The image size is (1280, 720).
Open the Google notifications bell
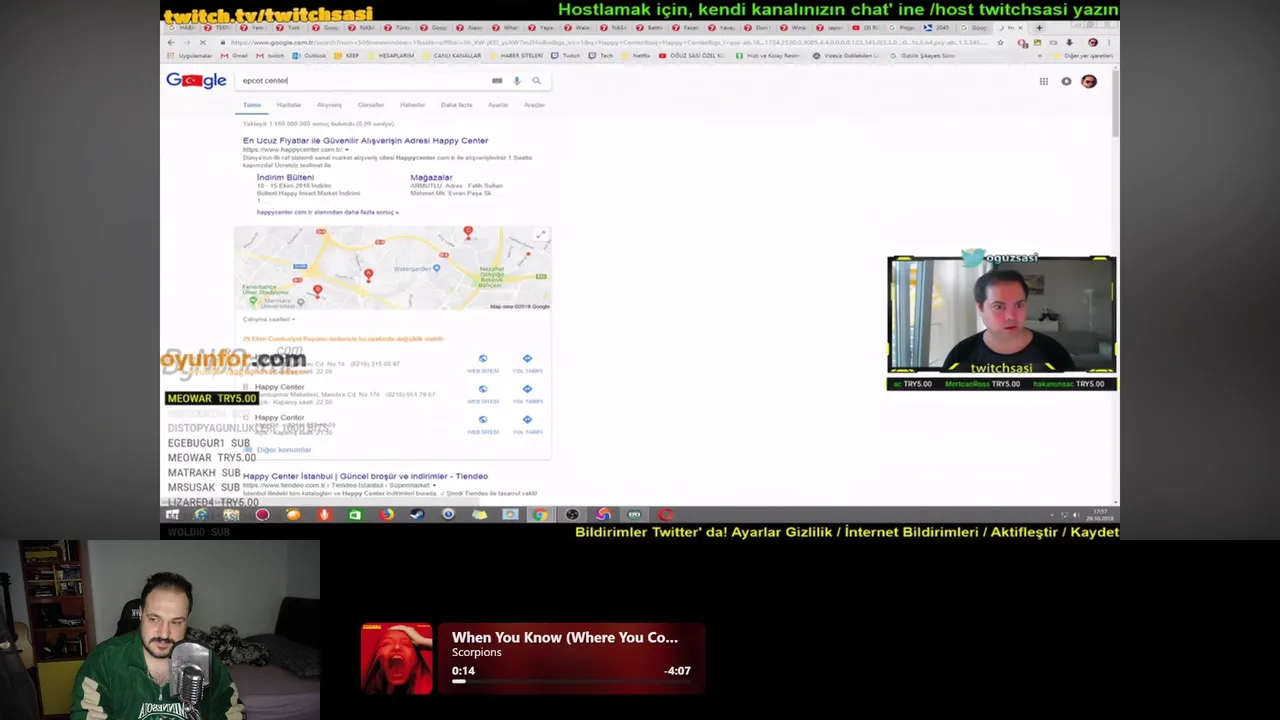coord(1066,81)
